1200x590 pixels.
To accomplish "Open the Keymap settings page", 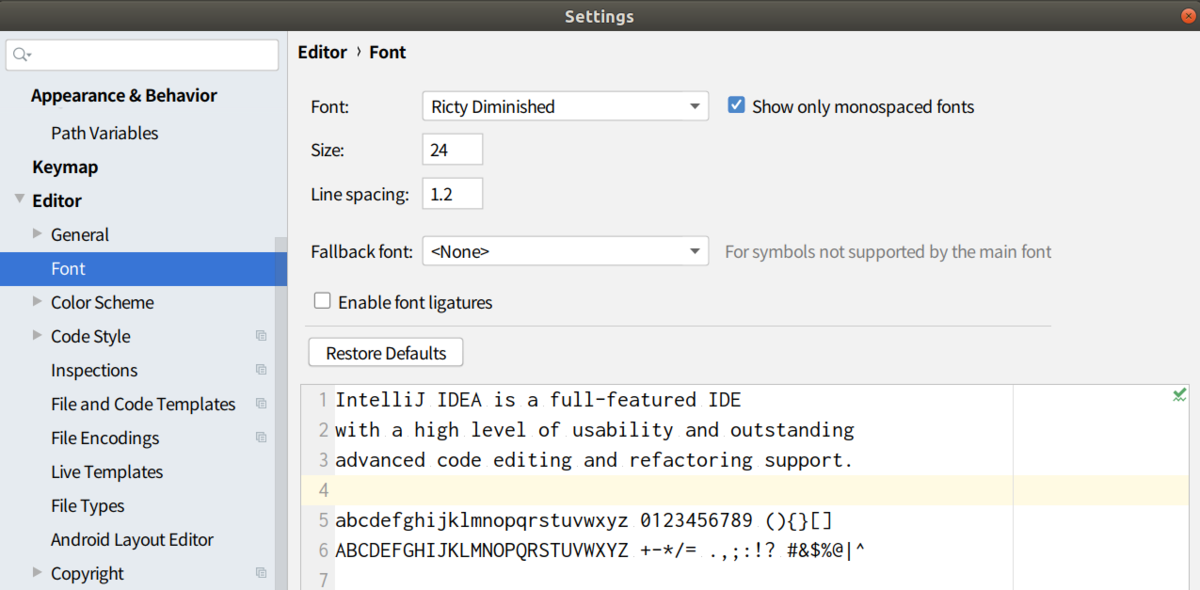I will coord(65,167).
